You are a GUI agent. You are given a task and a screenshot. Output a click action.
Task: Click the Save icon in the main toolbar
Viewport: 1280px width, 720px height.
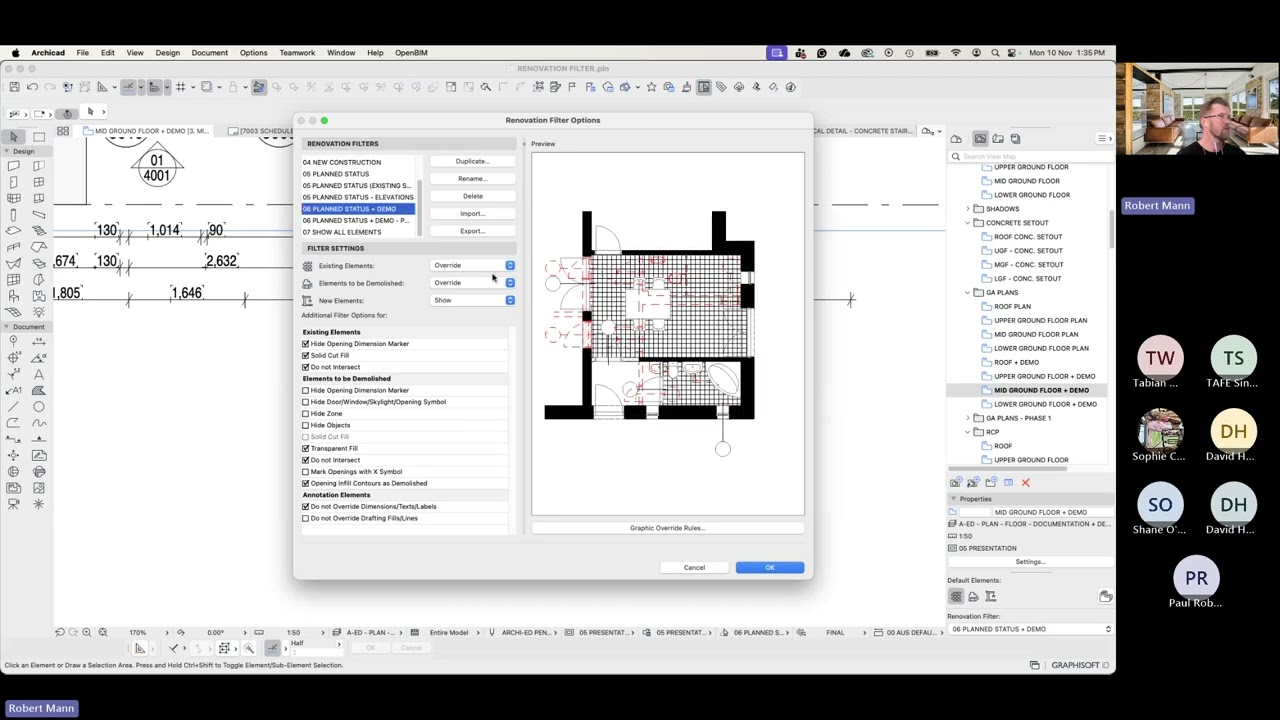[14, 87]
